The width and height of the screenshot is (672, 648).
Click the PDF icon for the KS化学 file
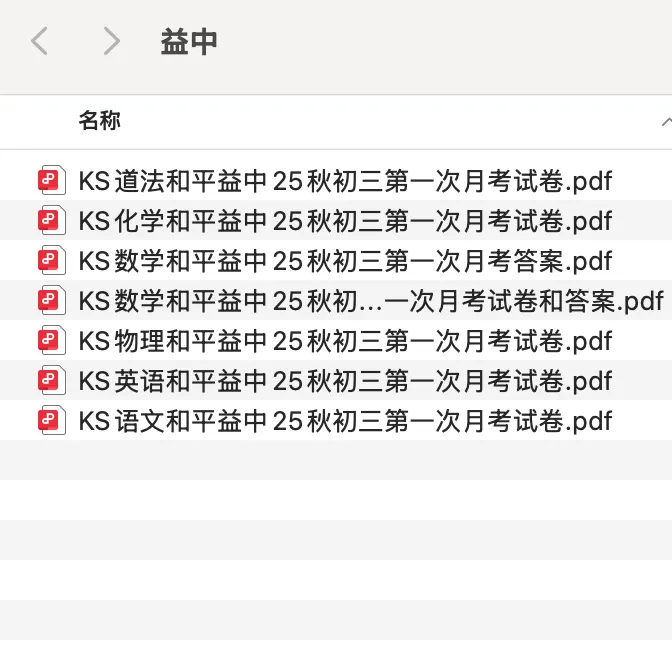(x=52, y=220)
